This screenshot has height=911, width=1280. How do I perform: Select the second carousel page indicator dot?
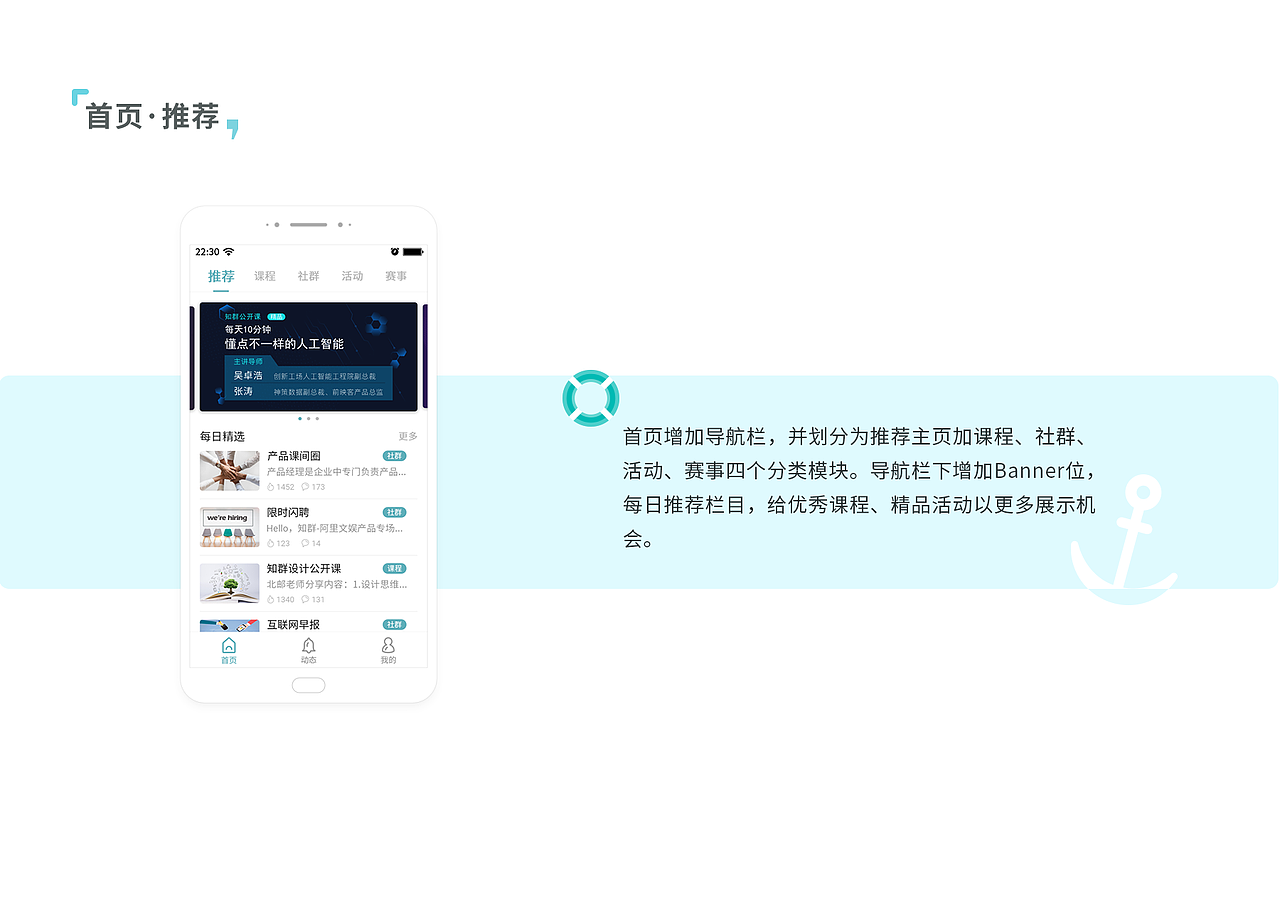coord(308,418)
